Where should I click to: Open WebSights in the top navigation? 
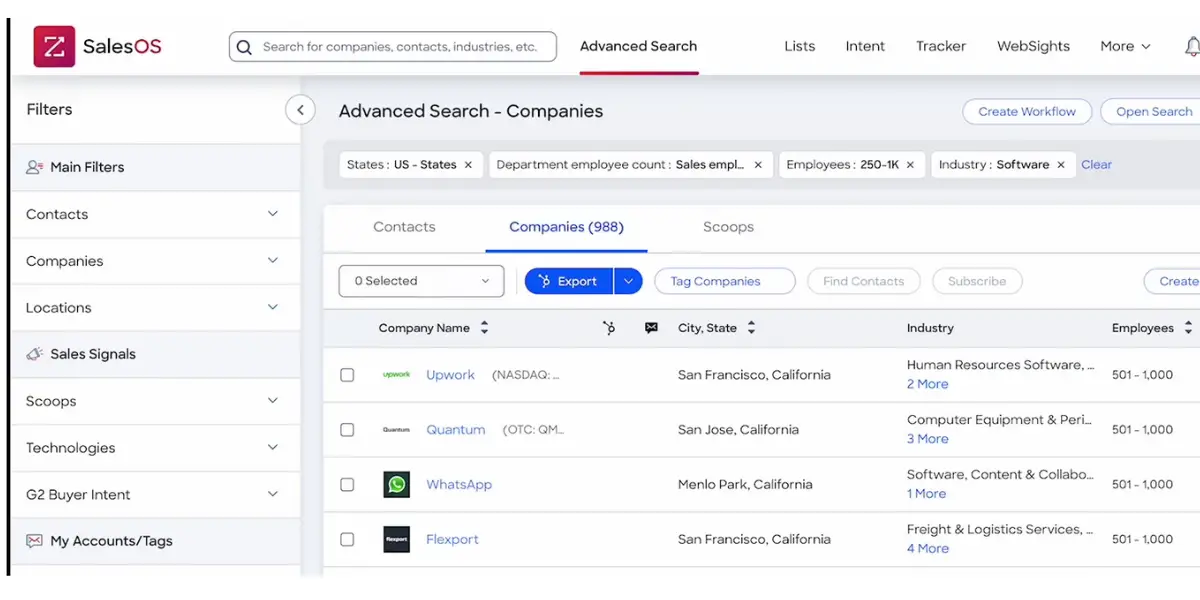pos(1033,46)
